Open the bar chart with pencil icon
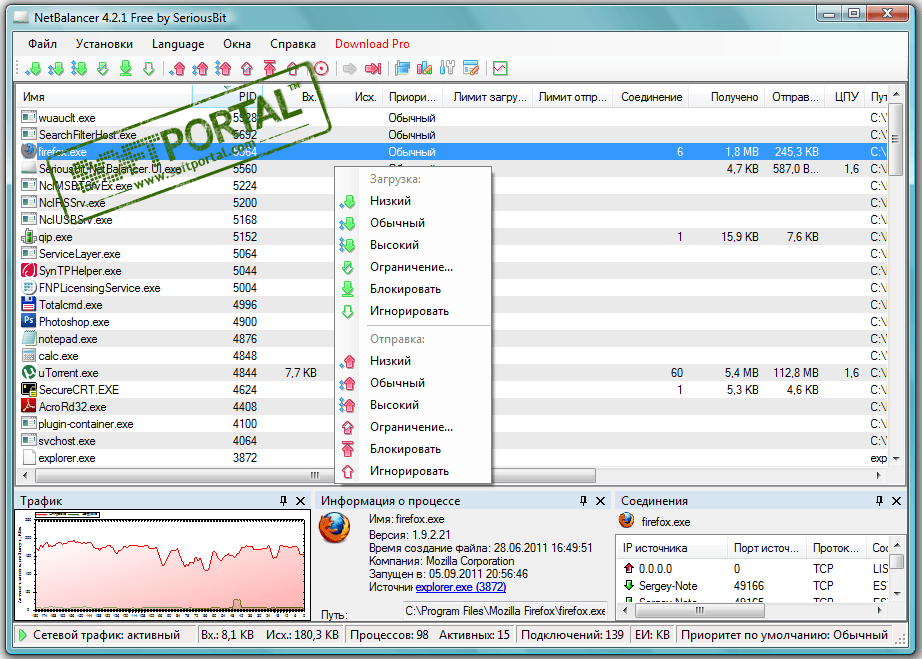This screenshot has width=922, height=659. 425,69
